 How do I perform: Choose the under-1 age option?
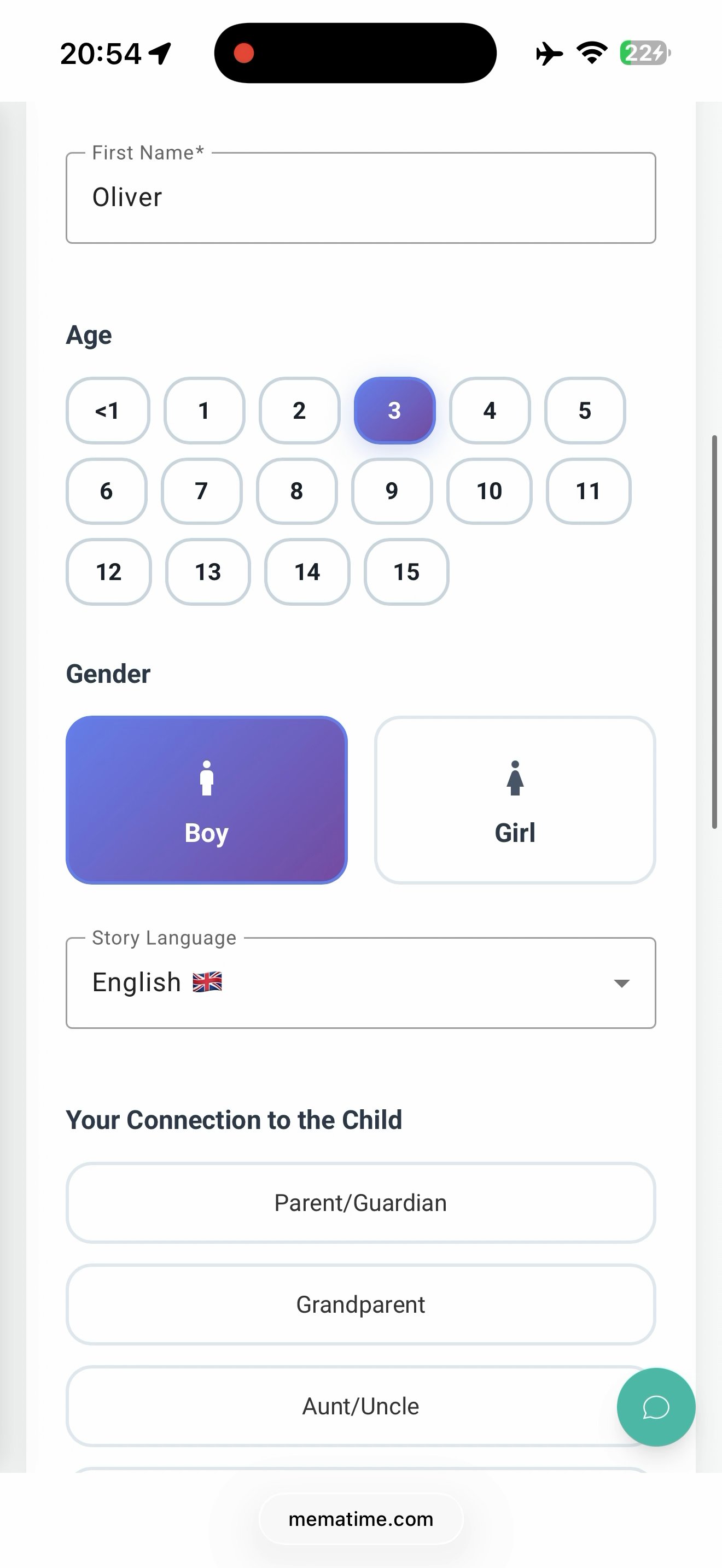coord(108,410)
